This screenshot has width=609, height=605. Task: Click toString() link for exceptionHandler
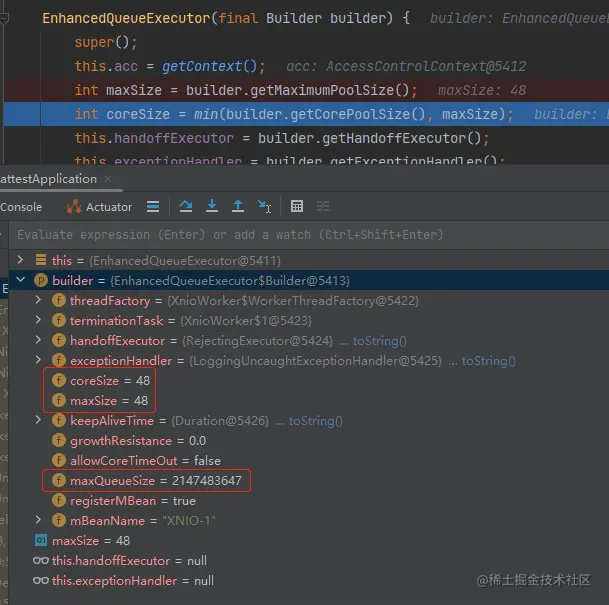tap(489, 361)
